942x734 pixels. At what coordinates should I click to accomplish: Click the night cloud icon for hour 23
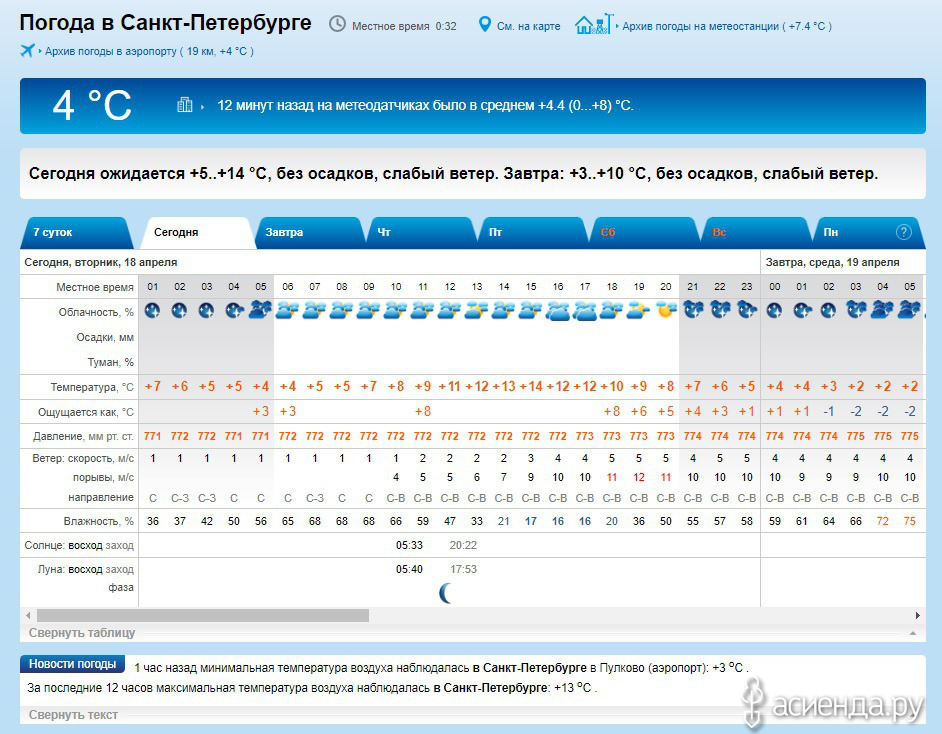747,310
